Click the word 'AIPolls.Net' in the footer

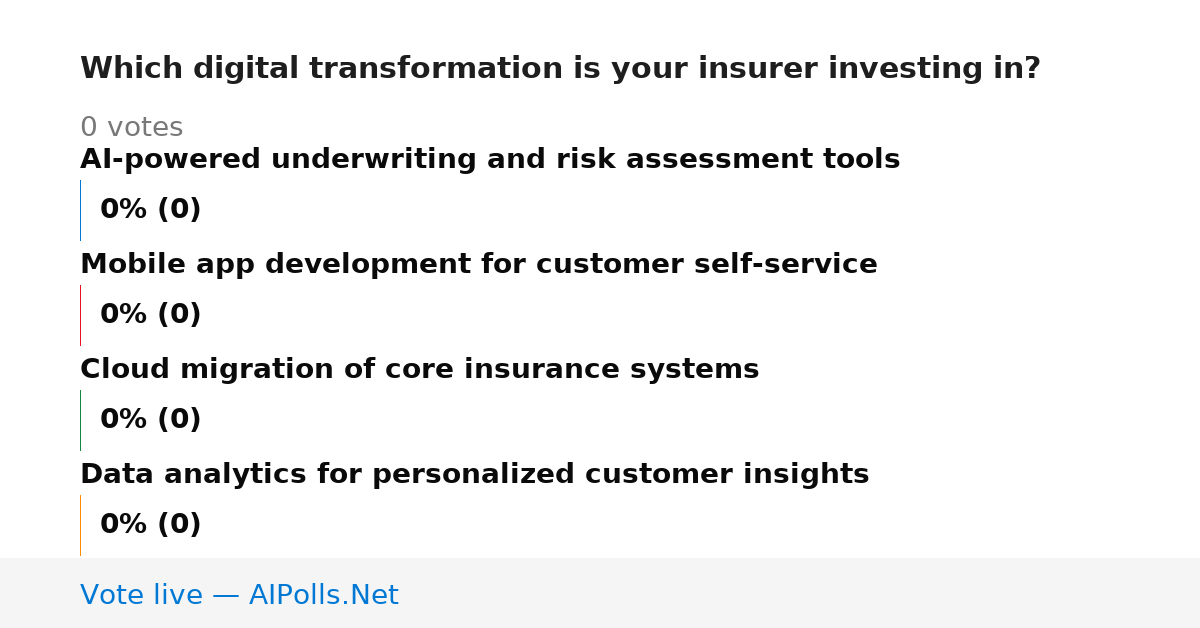(324, 595)
